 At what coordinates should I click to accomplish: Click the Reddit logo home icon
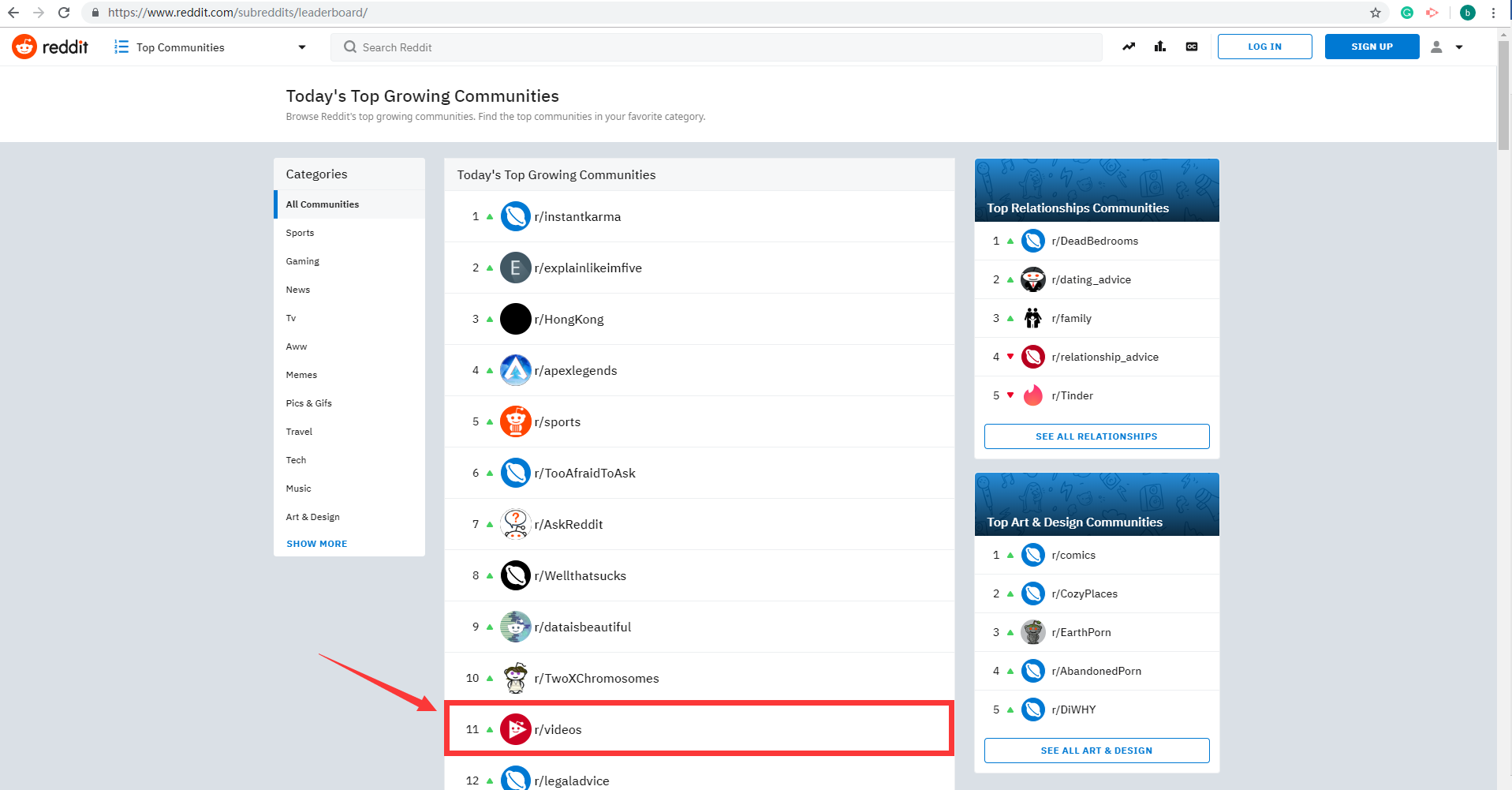tap(24, 47)
